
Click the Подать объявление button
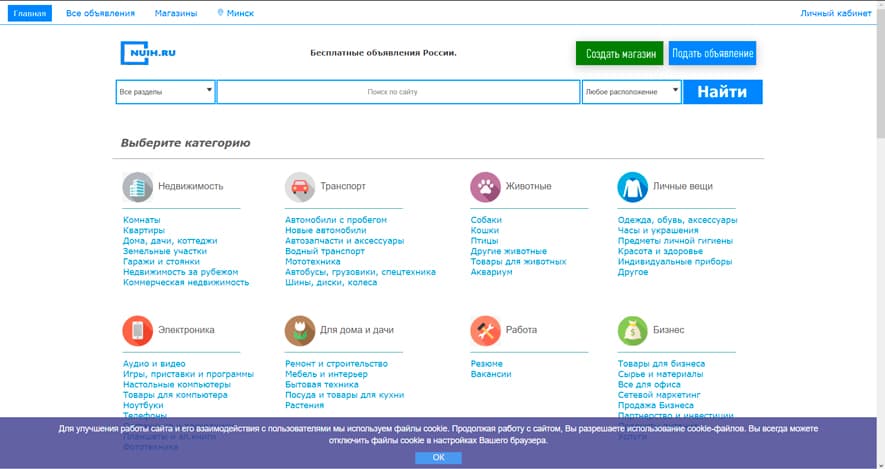click(712, 54)
